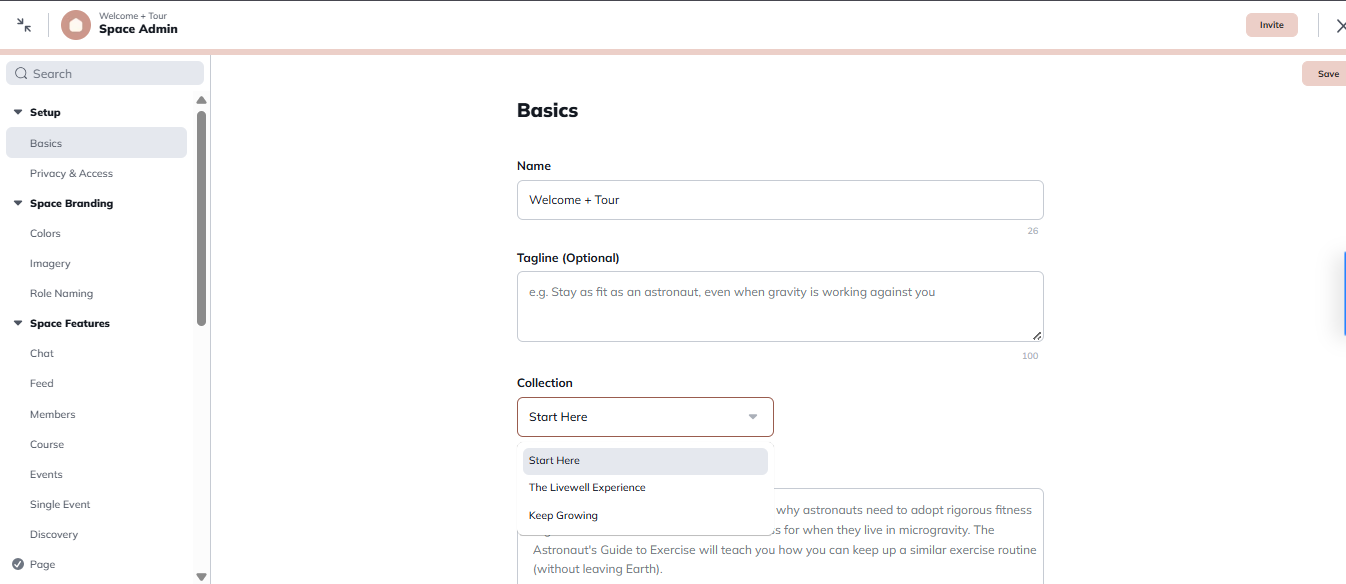The height and width of the screenshot is (584, 1346).
Task: Collapse the Setup section
Action: [x=17, y=112]
